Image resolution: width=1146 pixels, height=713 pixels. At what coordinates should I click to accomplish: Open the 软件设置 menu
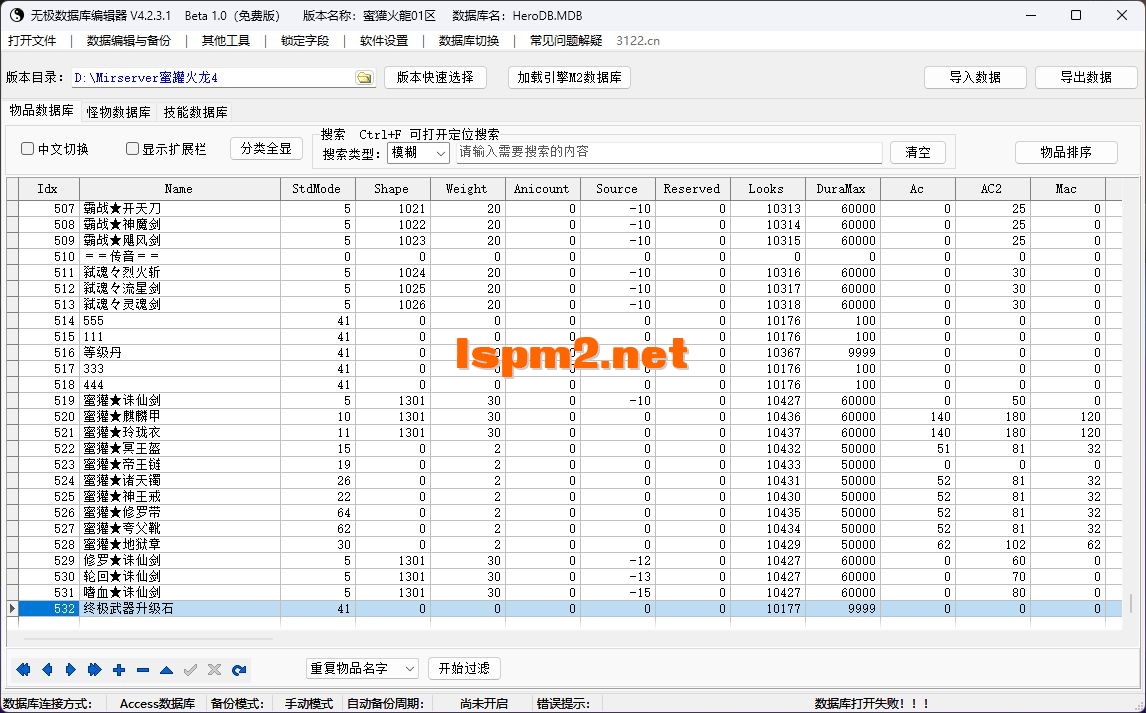(x=384, y=41)
